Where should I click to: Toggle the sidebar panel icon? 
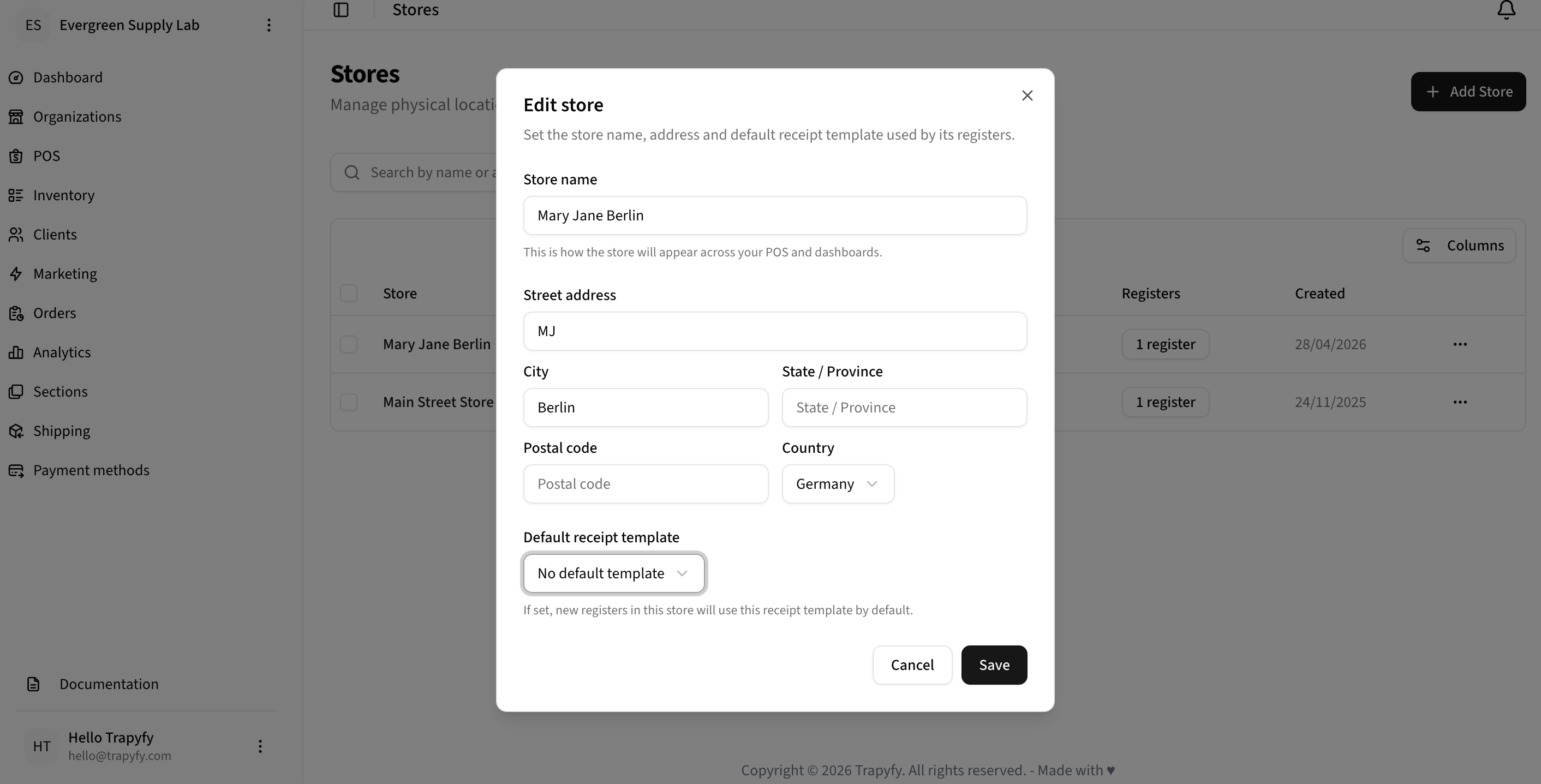[x=341, y=10]
